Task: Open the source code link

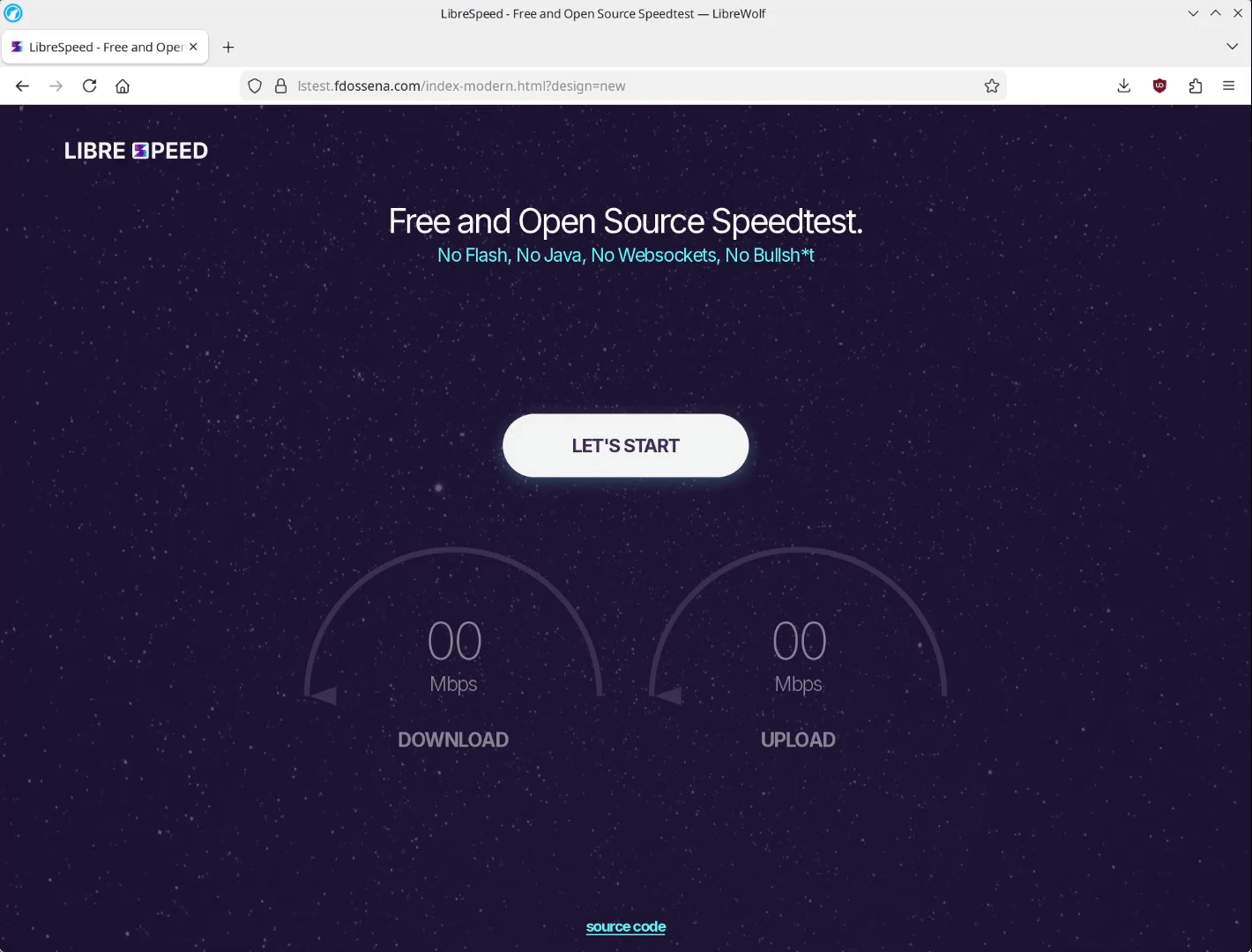Action: [x=626, y=926]
